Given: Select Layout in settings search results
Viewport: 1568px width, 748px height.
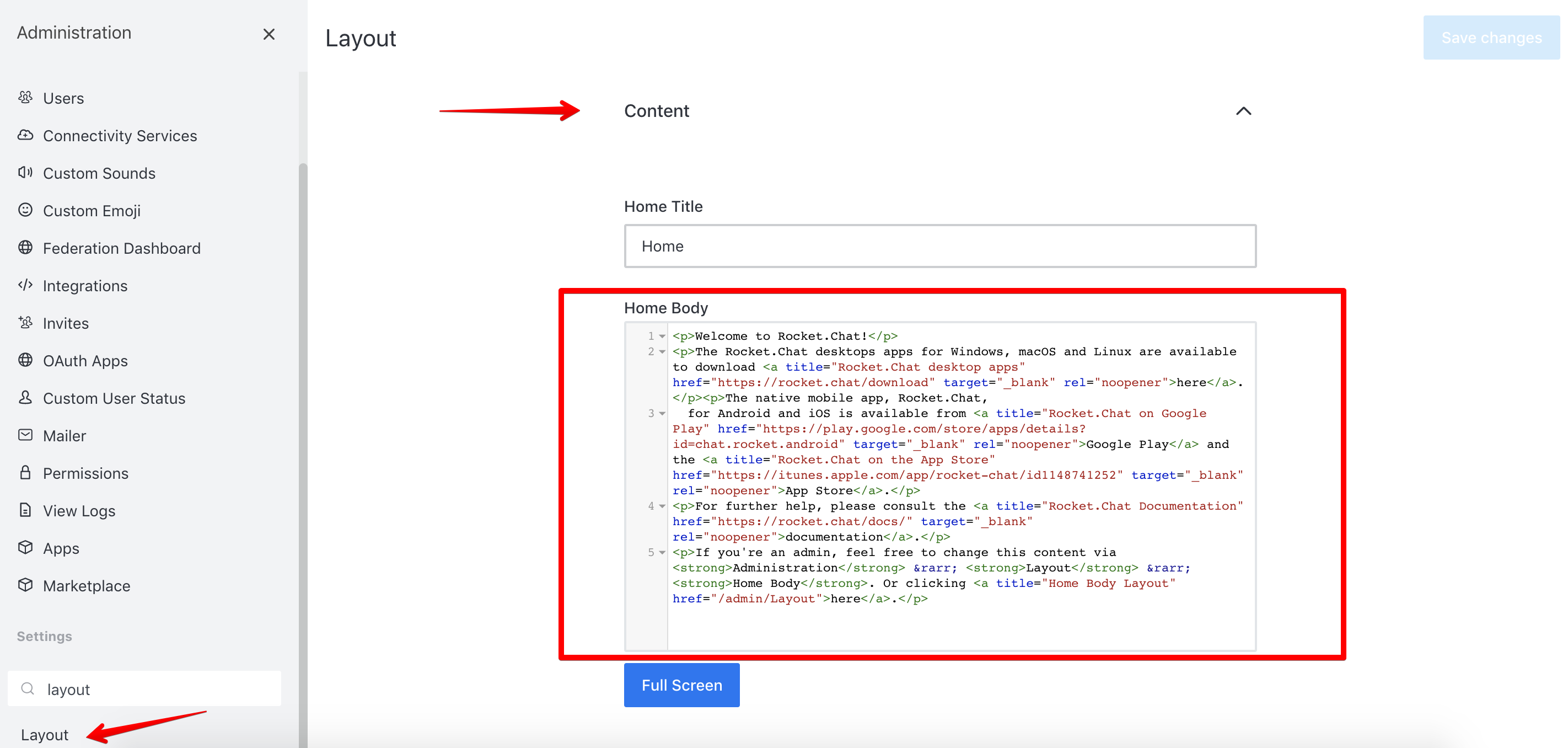Looking at the screenshot, I should coord(45,735).
